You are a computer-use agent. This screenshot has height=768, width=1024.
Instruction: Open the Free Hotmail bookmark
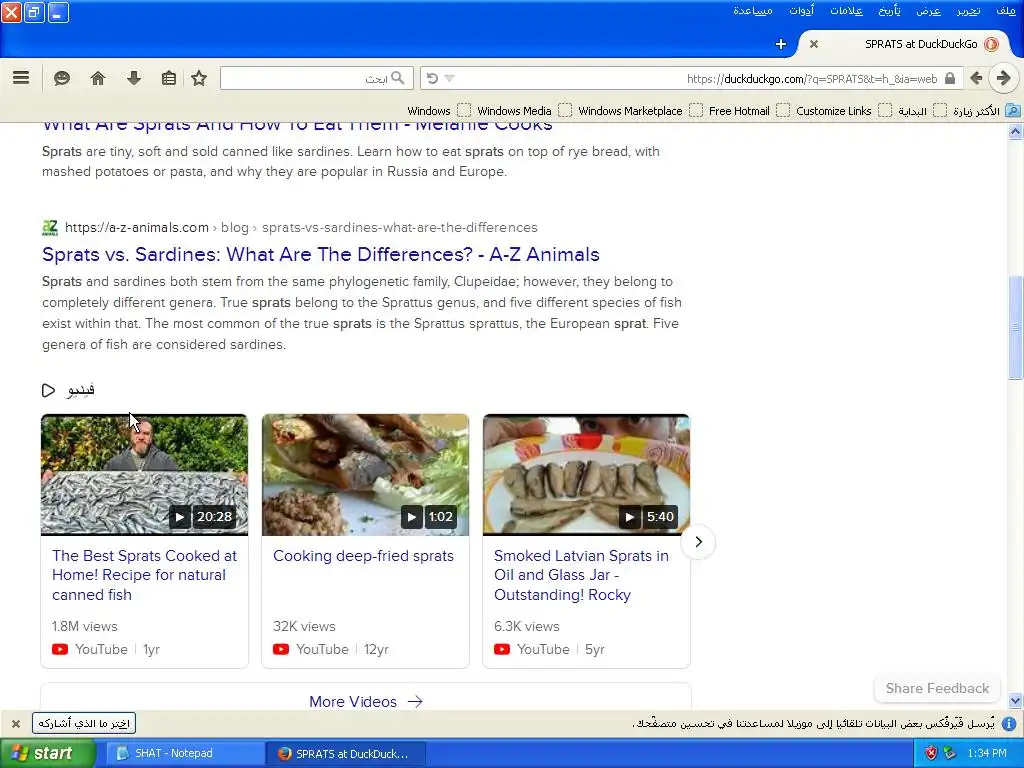(x=749, y=111)
